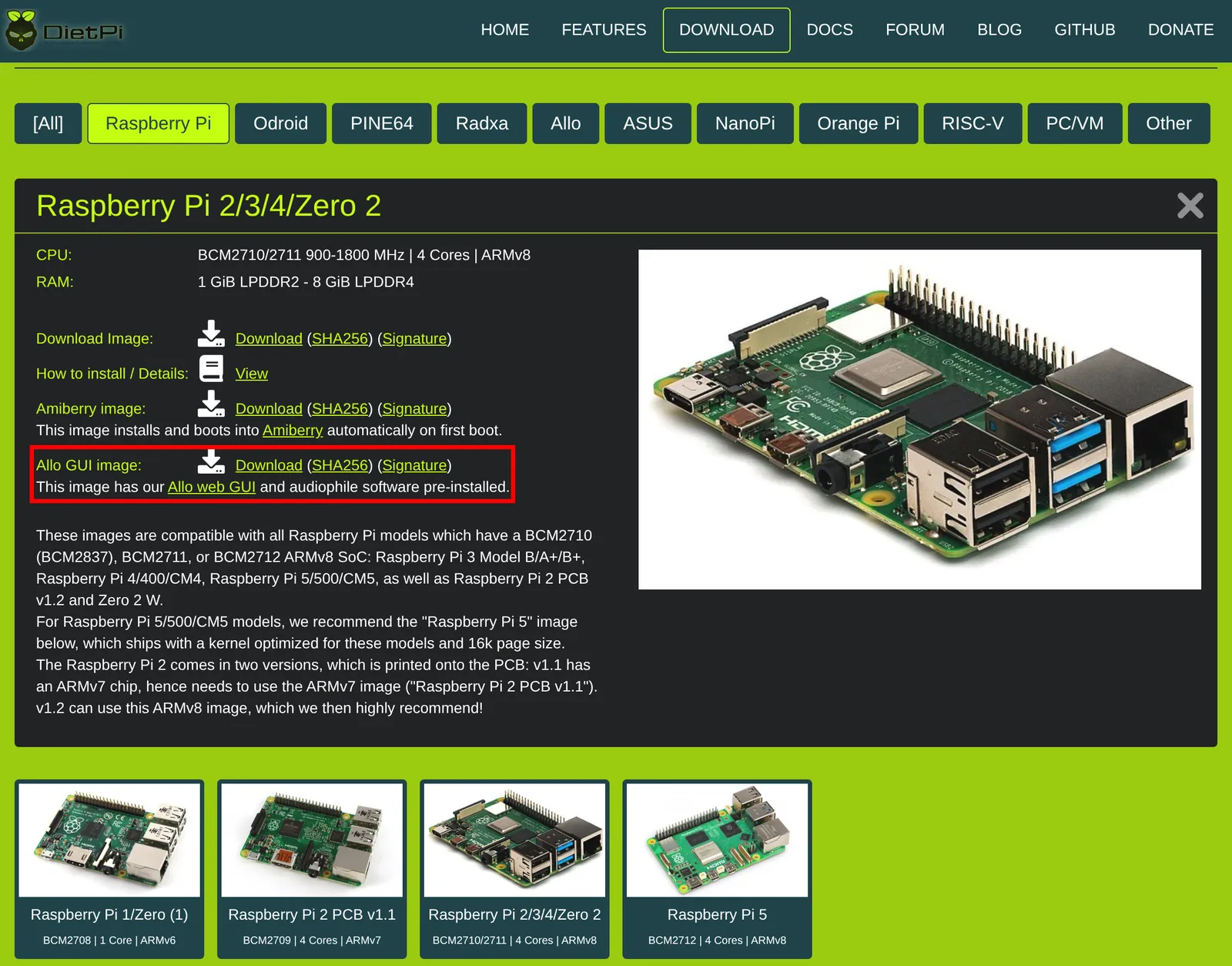Viewport: 1232px width, 966px height.
Task: Show Allo devices tab
Action: point(566,123)
